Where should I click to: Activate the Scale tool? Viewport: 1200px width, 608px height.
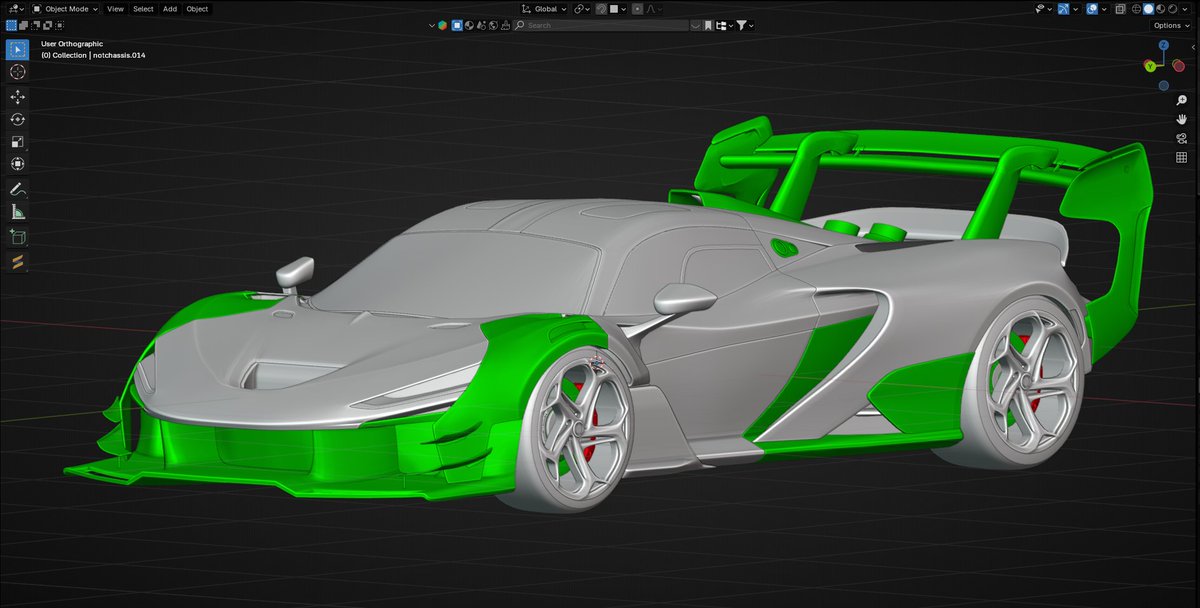tap(17, 141)
